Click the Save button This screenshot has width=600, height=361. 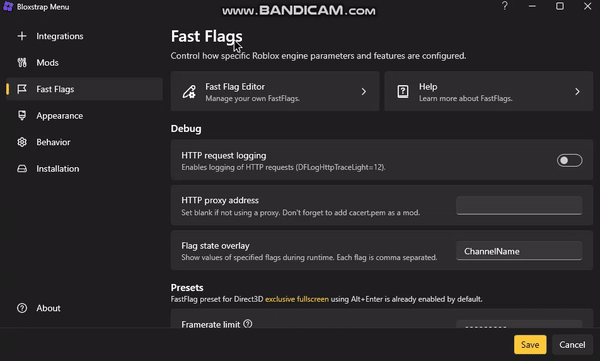point(530,345)
